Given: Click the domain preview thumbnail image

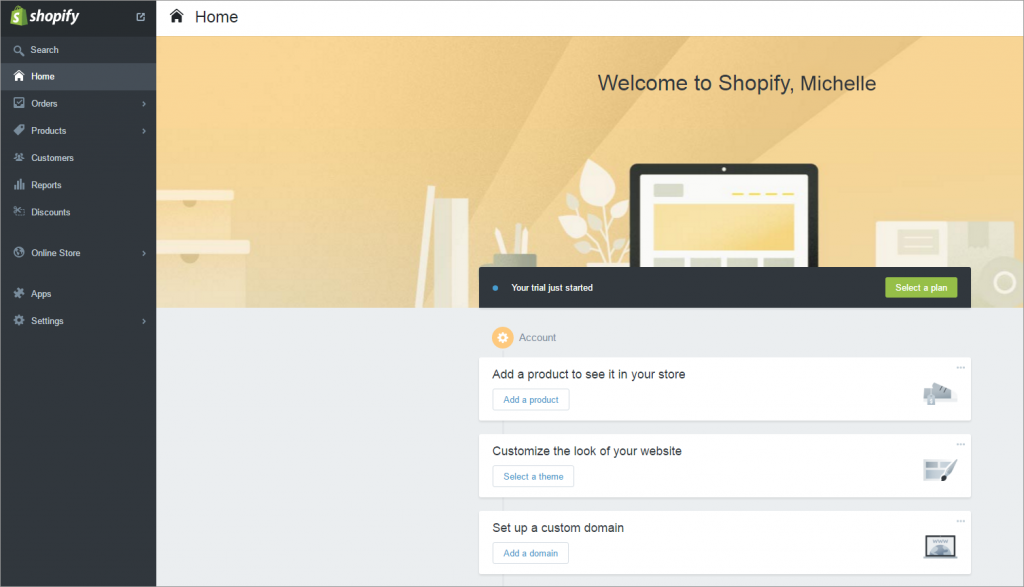Looking at the screenshot, I should pyautogui.click(x=939, y=546).
